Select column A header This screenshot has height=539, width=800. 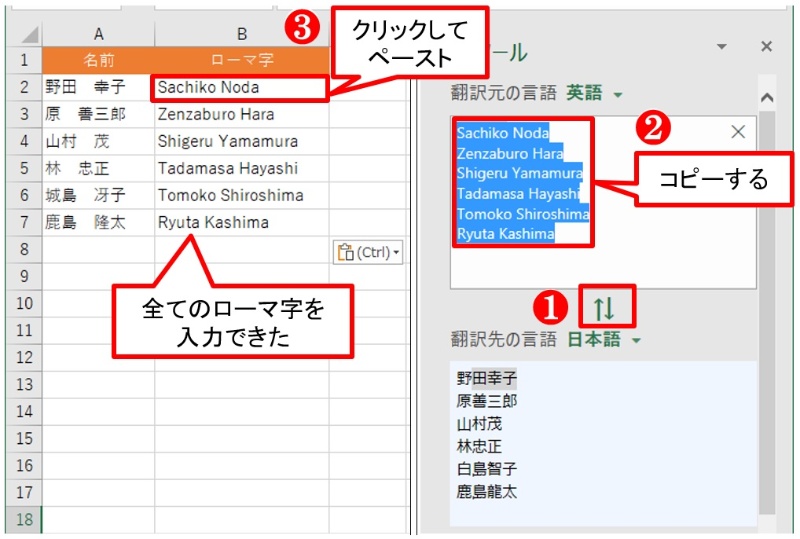coord(98,34)
